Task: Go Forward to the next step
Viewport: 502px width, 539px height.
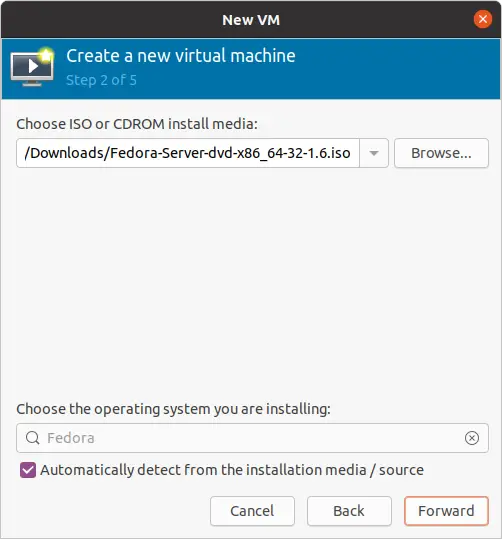Action: coord(446,511)
